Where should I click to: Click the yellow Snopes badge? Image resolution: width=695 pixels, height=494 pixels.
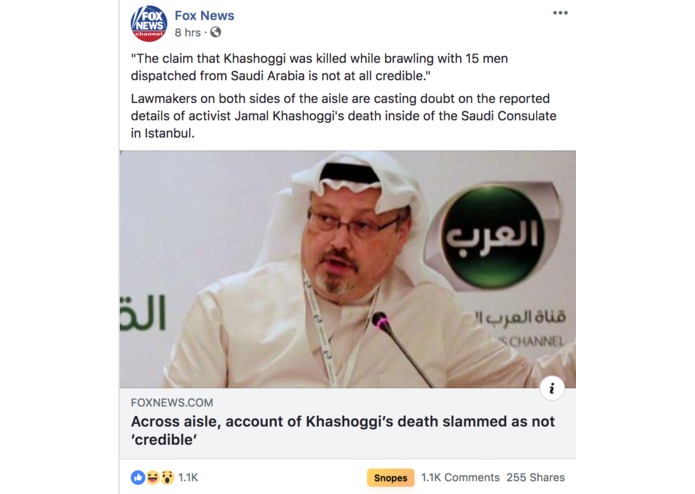390,478
